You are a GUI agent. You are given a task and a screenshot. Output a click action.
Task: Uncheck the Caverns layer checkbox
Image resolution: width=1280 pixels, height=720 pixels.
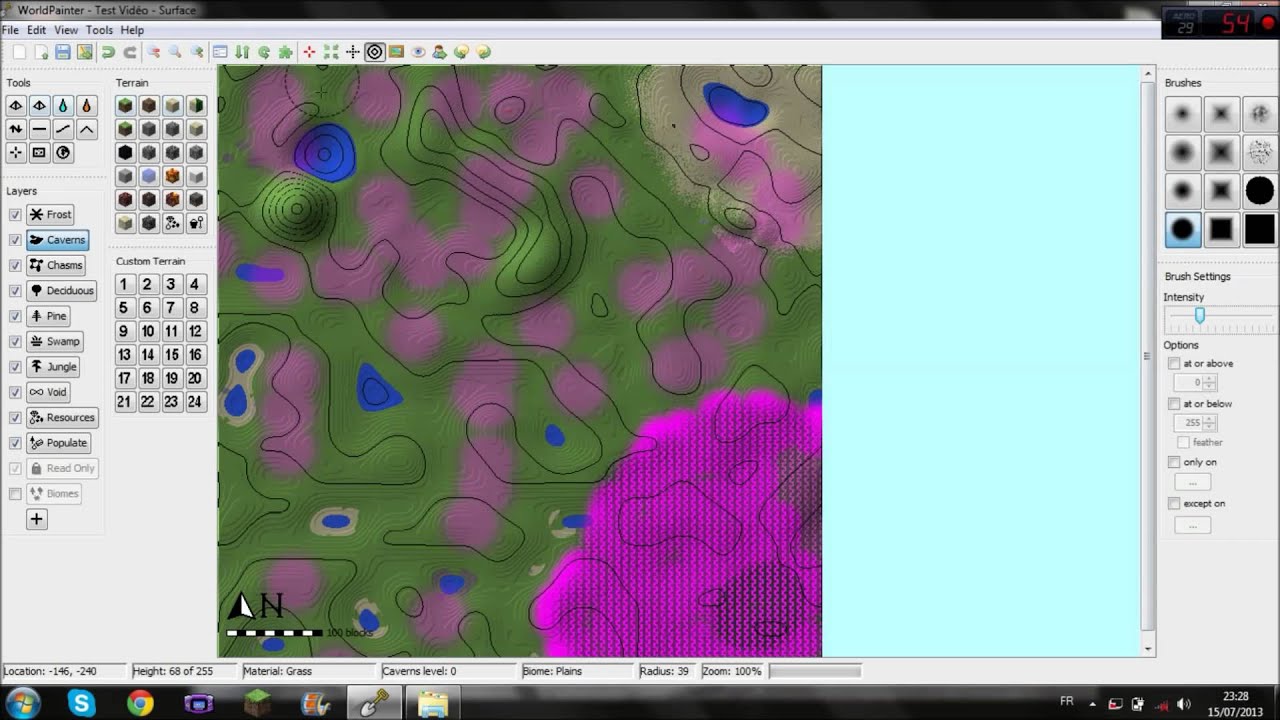[15, 240]
